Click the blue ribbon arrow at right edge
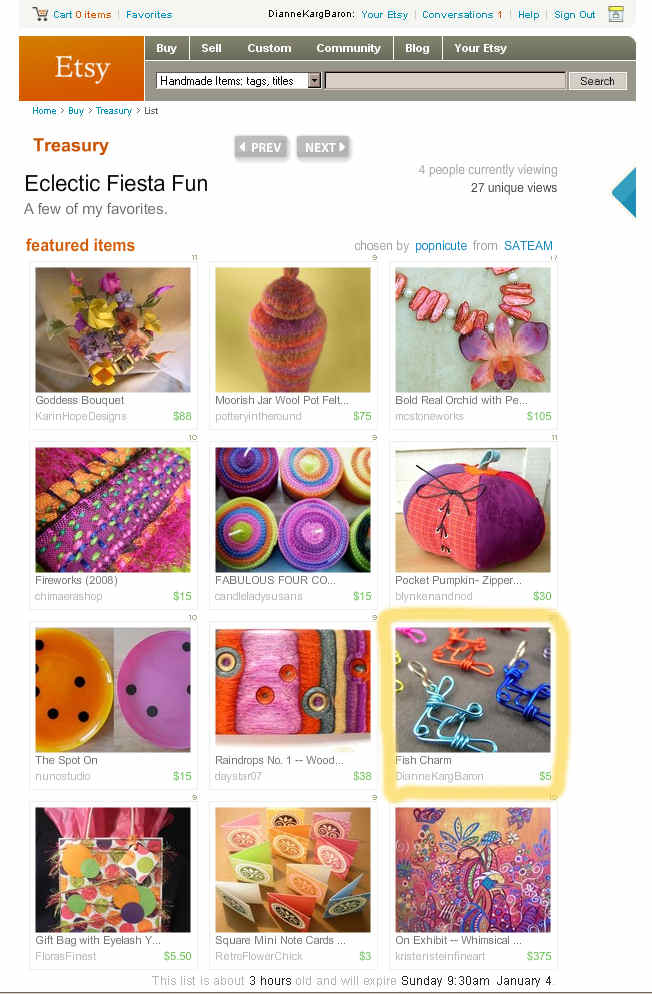 pos(624,192)
